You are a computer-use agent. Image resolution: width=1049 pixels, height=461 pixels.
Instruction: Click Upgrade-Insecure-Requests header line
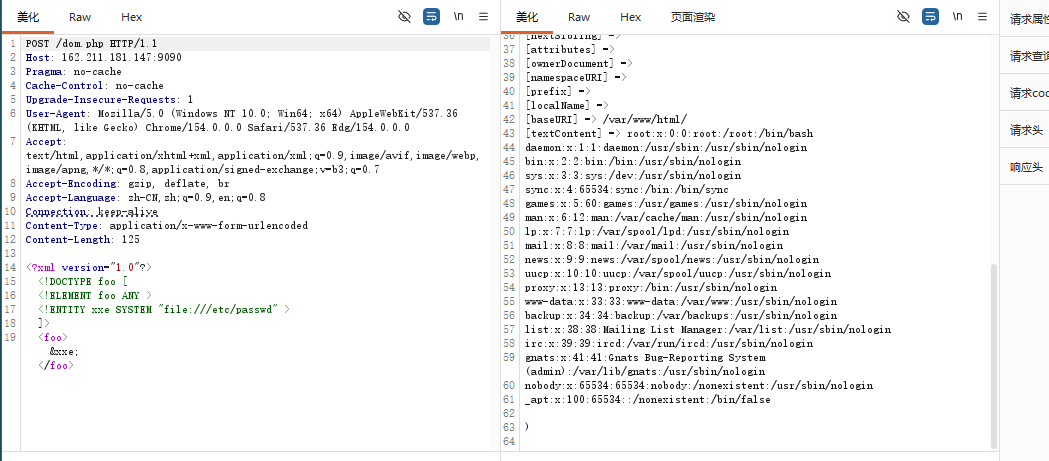109,99
